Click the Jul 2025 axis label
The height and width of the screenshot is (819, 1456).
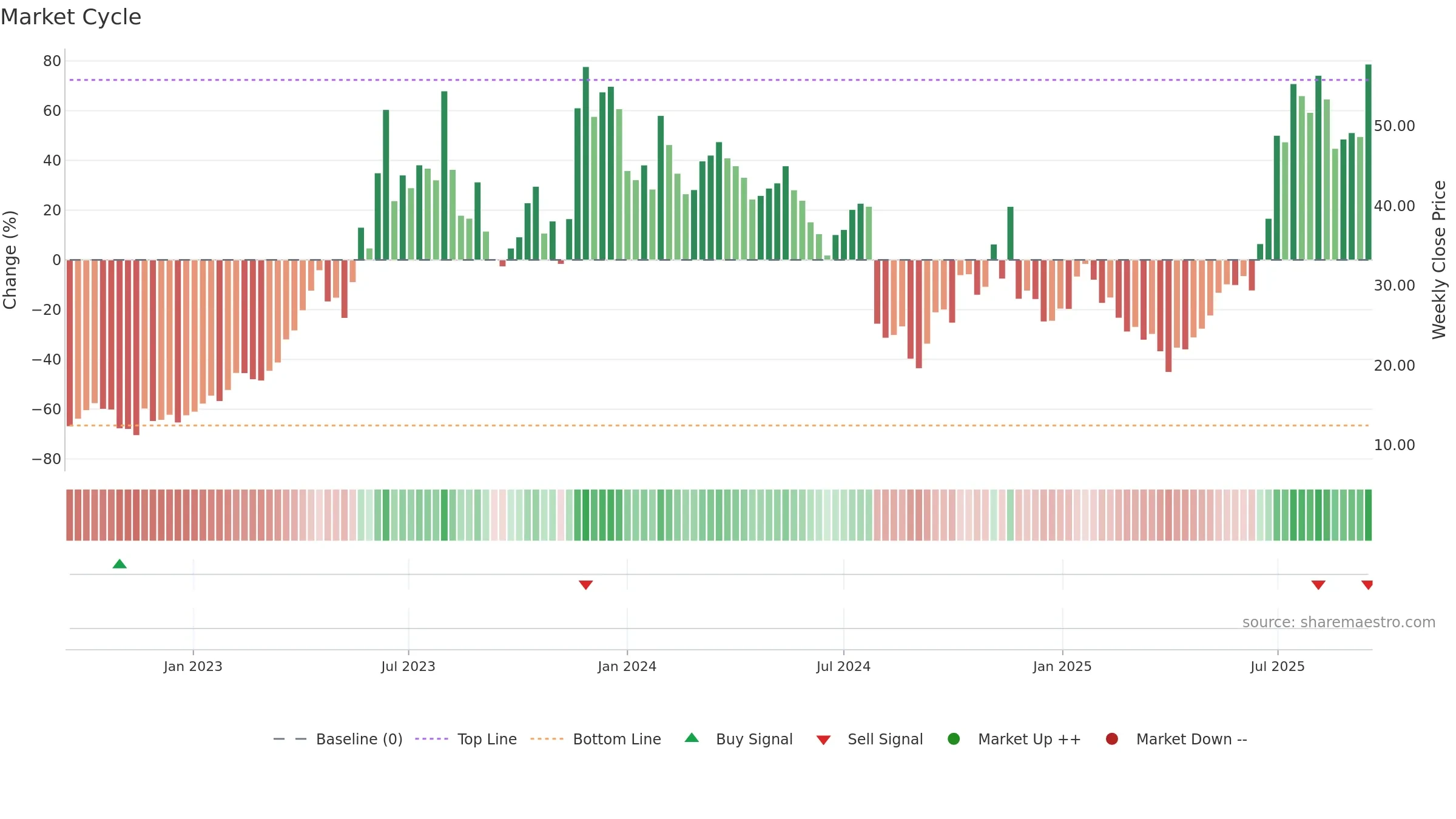click(x=1278, y=667)
